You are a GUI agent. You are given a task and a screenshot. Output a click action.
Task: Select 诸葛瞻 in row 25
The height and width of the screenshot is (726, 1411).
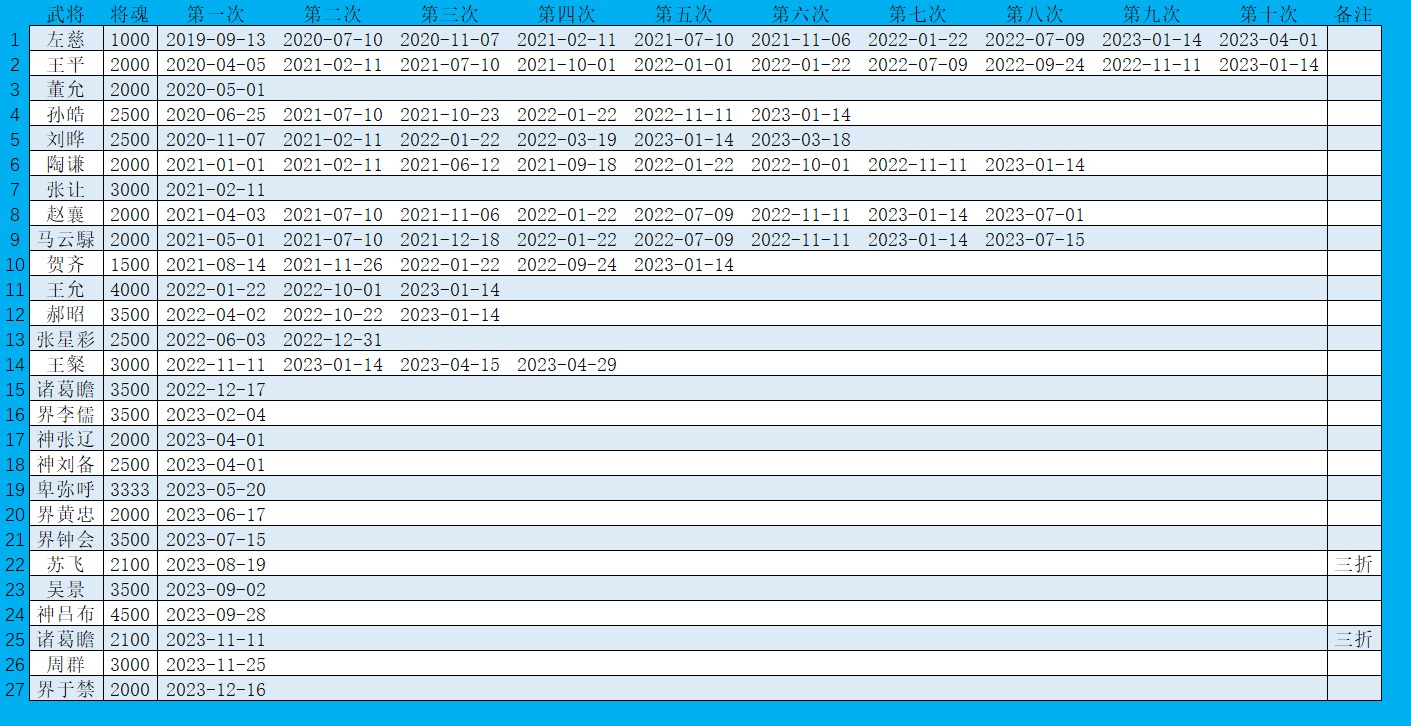click(66, 640)
